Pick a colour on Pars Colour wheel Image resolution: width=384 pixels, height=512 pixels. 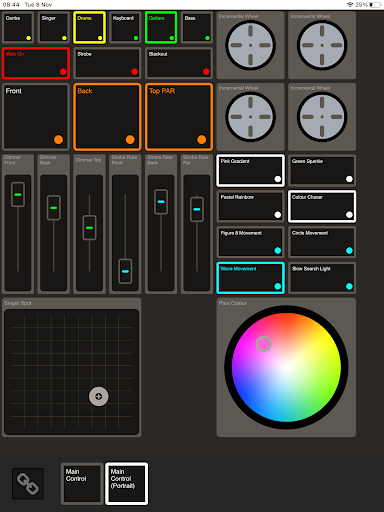[286, 367]
